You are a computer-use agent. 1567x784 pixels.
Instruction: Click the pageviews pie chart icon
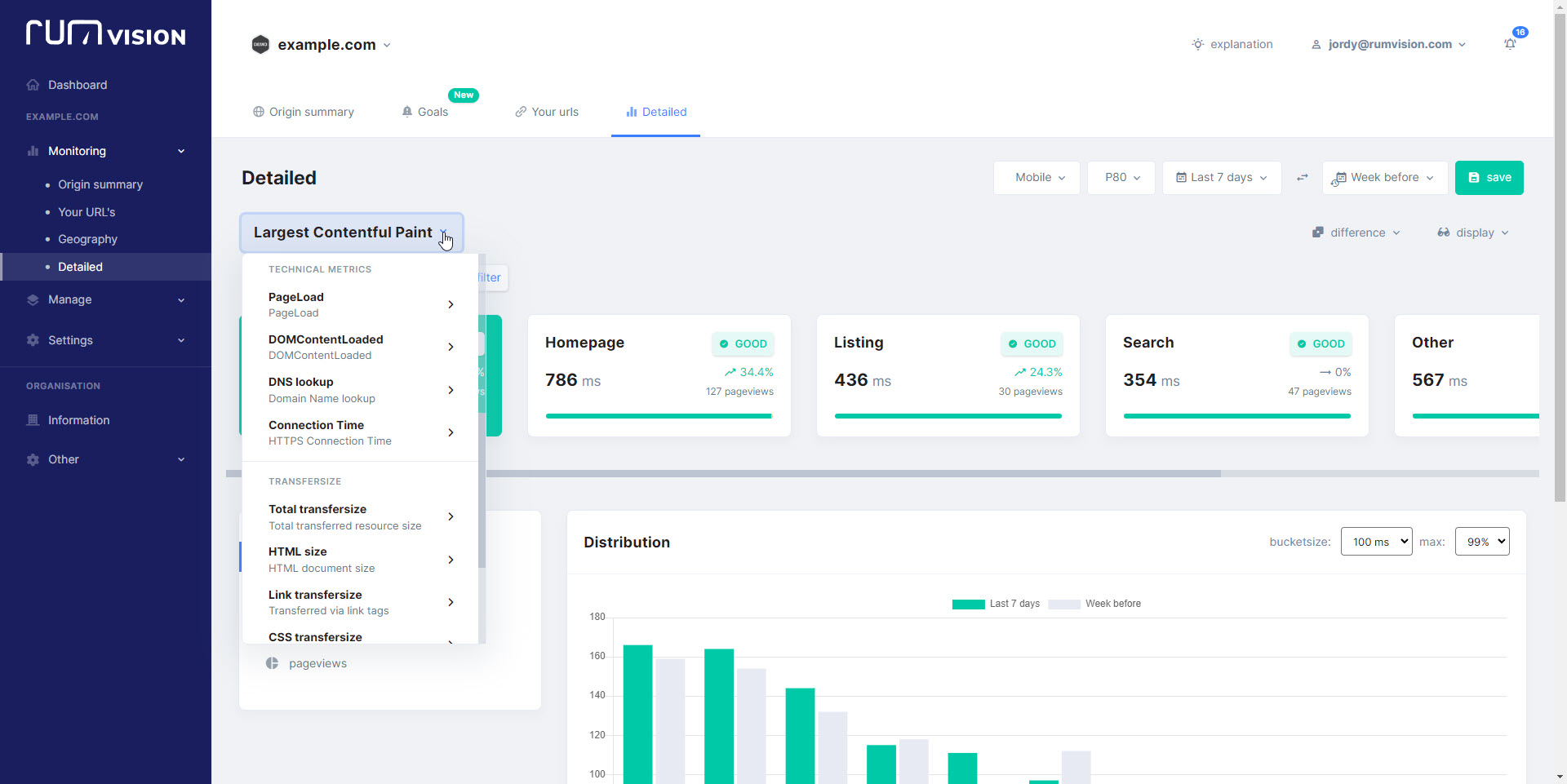pos(272,663)
